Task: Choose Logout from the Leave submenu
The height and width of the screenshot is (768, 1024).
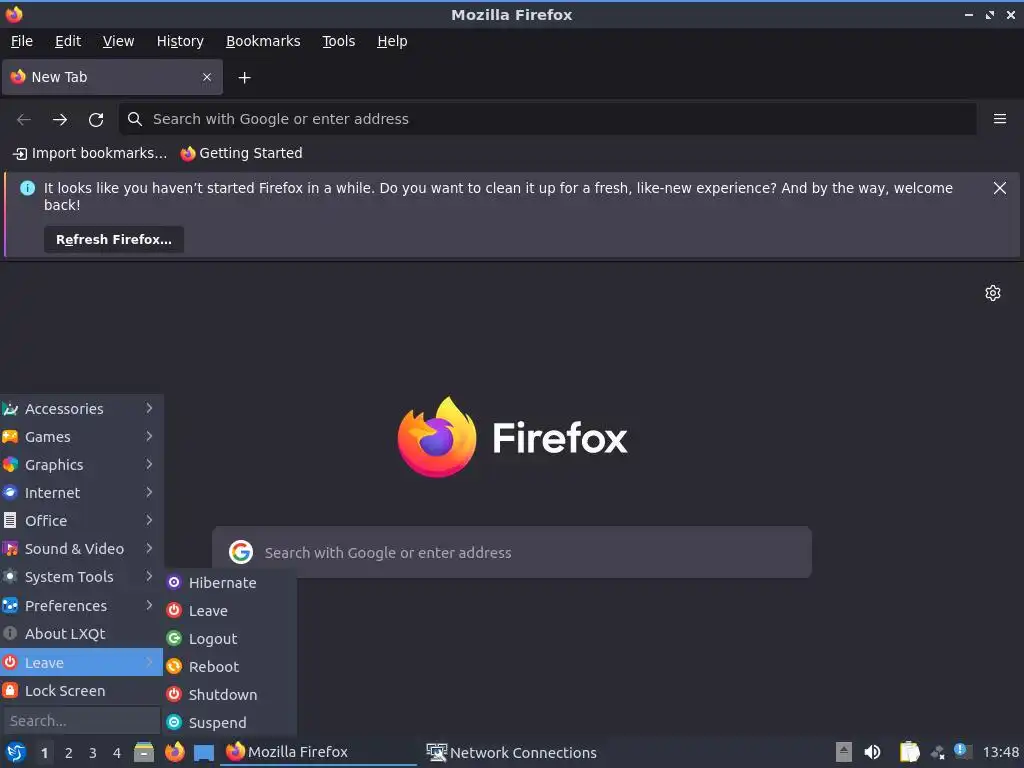Action: pos(231,639)
